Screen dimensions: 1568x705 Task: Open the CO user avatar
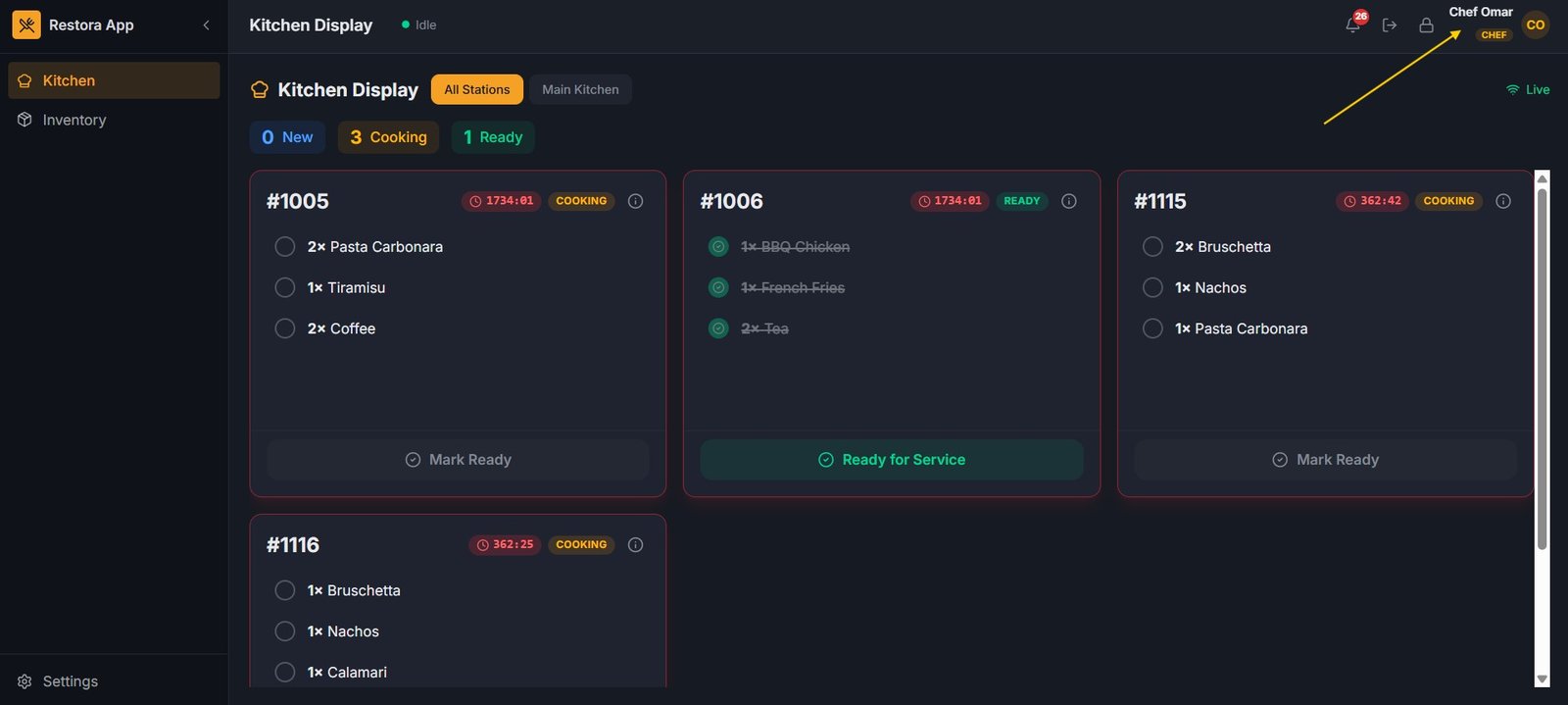pyautogui.click(x=1536, y=25)
